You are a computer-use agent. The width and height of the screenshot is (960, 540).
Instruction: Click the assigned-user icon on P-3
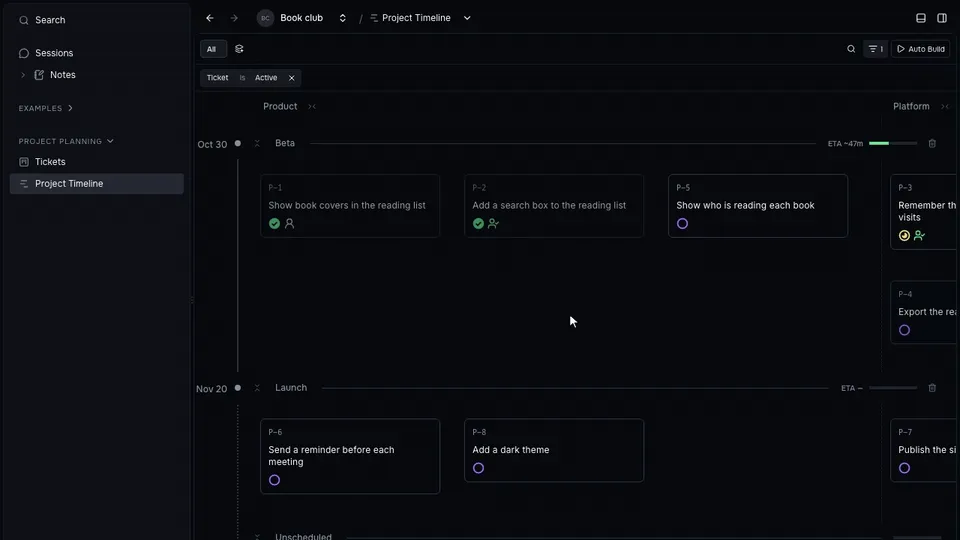[x=919, y=236]
